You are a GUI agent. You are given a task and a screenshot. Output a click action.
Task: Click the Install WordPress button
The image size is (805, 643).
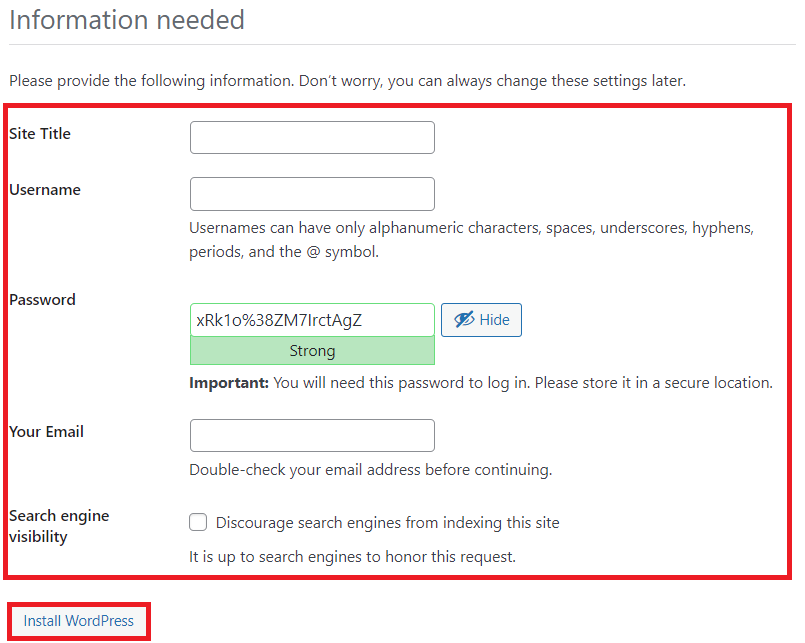78,620
